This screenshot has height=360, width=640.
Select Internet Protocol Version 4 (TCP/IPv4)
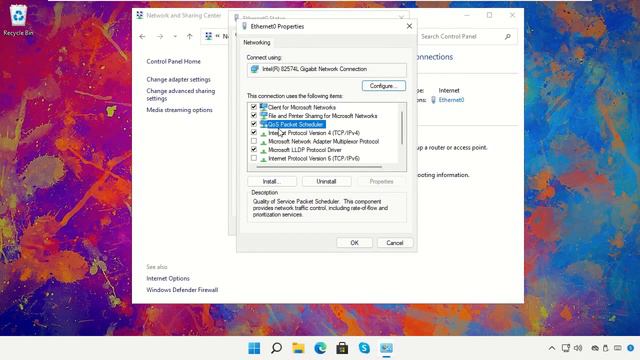point(314,133)
